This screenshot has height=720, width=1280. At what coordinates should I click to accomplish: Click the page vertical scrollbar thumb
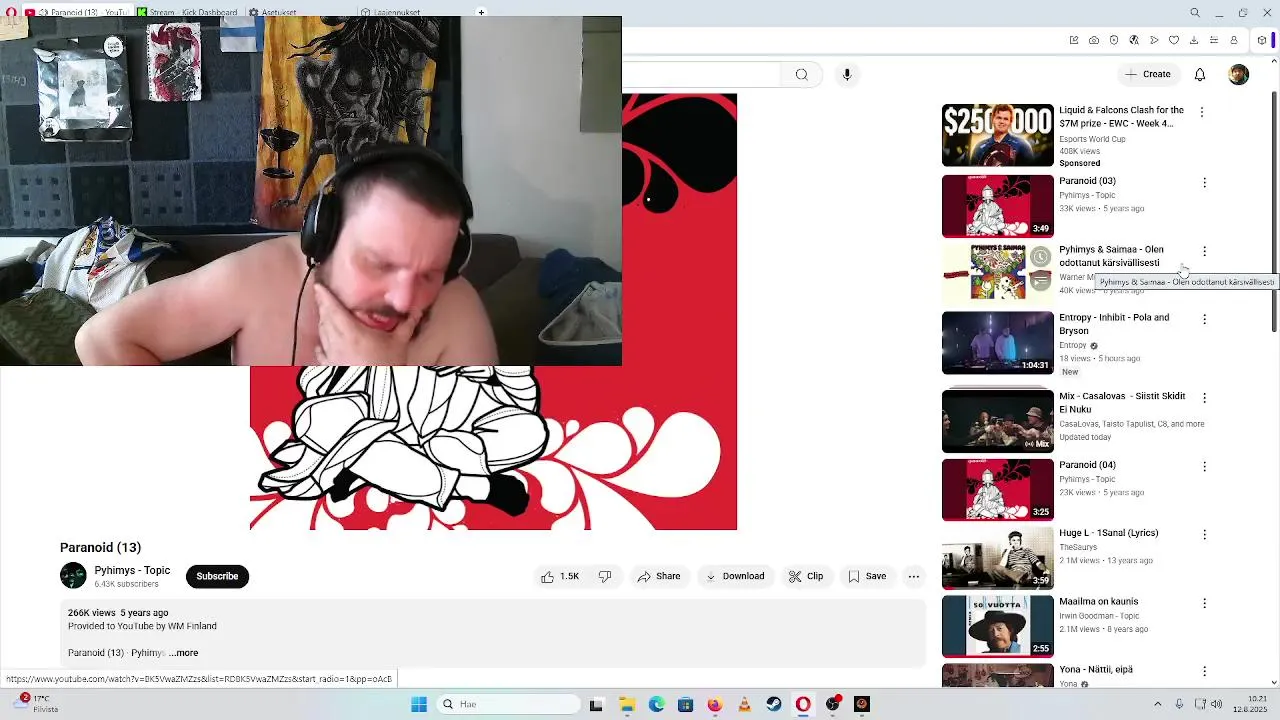[x=1274, y=210]
